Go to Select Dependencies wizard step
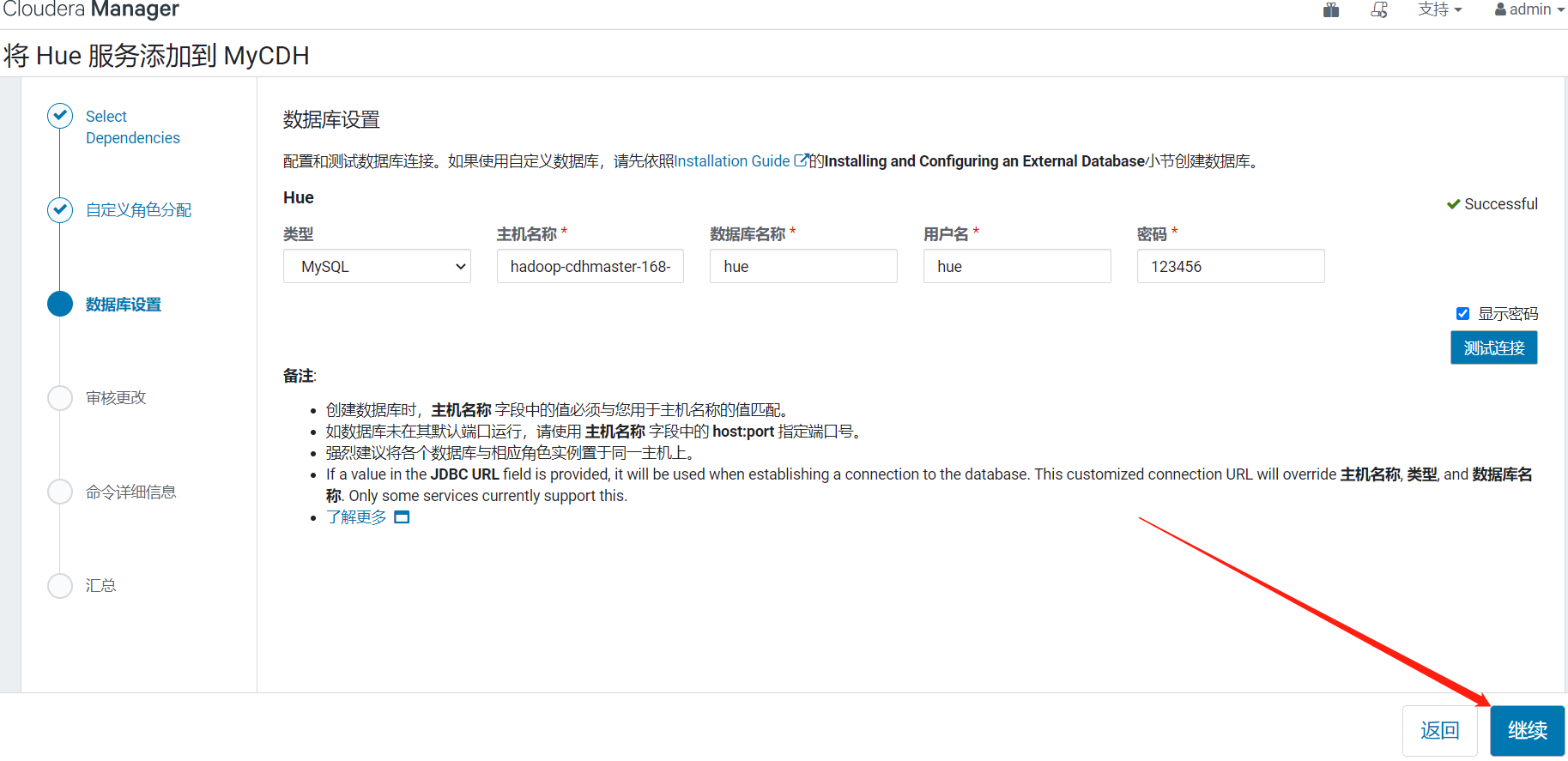Image resolution: width=1568 pixels, height=761 pixels. pos(133,127)
